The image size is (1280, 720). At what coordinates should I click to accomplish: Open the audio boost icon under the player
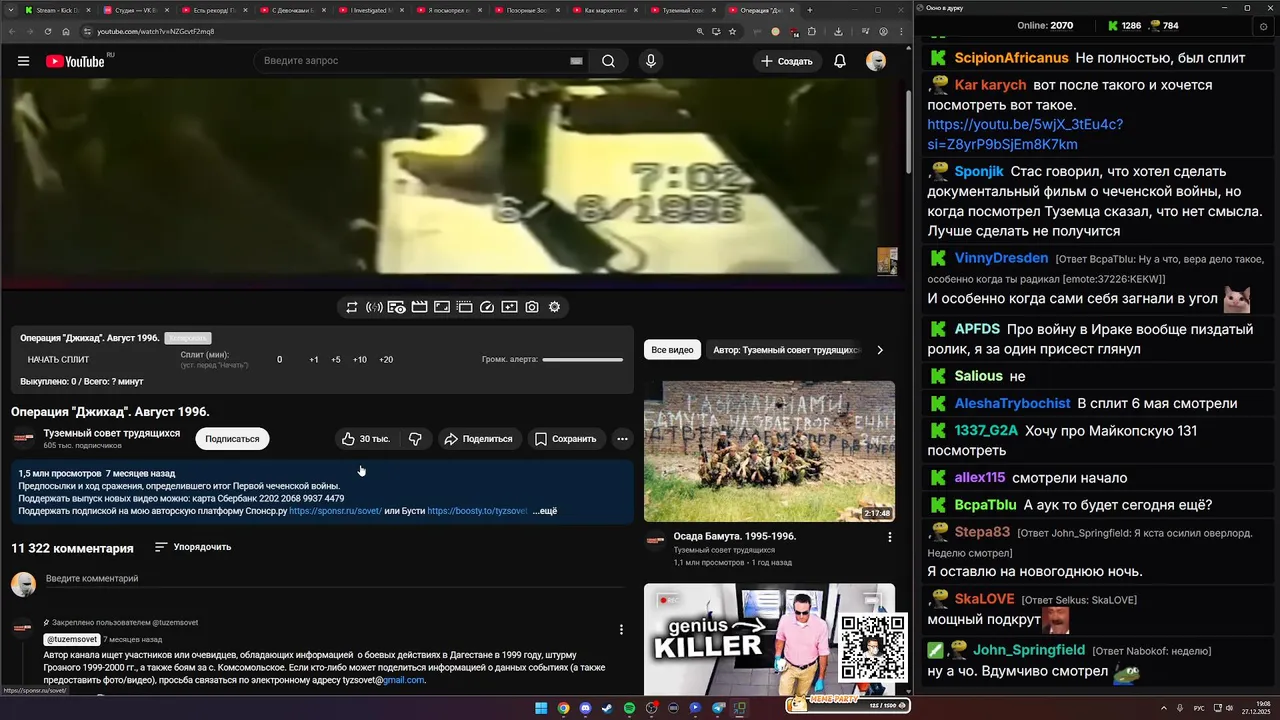click(x=374, y=307)
